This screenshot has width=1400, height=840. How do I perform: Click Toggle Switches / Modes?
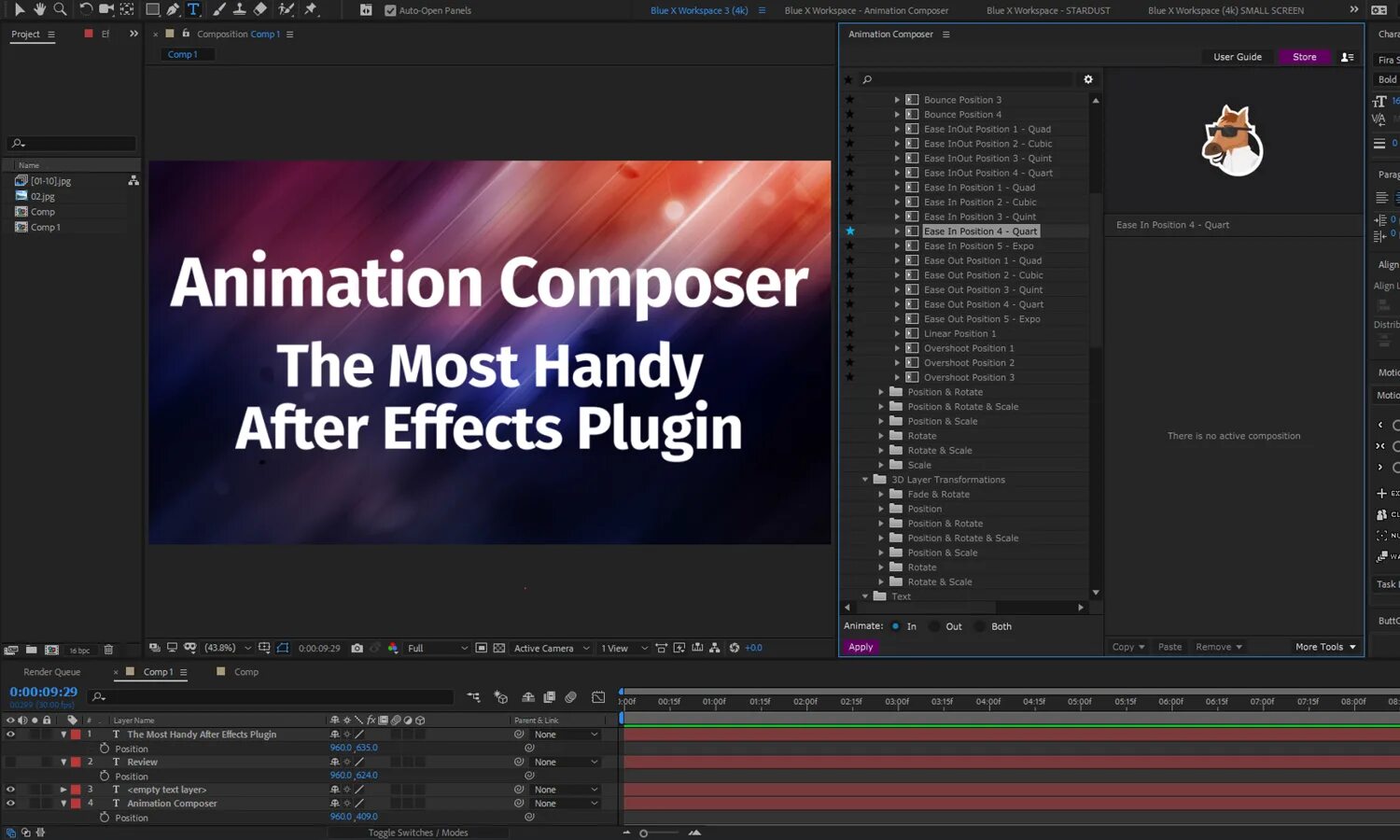tap(418, 833)
